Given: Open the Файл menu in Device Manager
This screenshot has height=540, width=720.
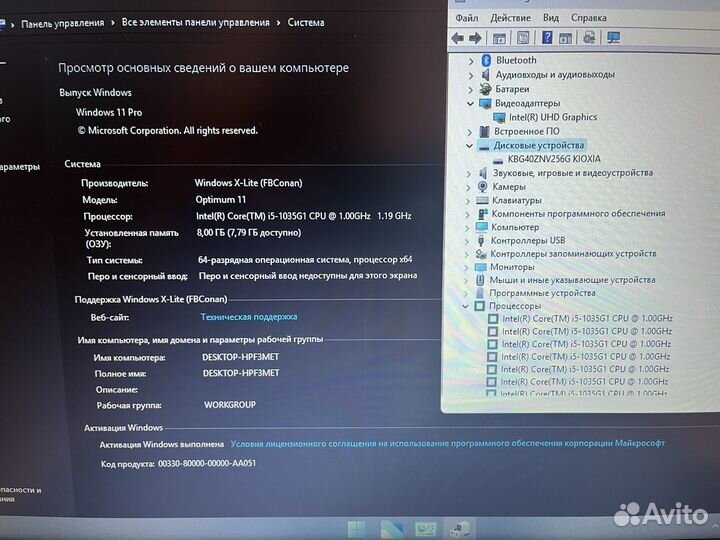Looking at the screenshot, I should click(x=467, y=18).
